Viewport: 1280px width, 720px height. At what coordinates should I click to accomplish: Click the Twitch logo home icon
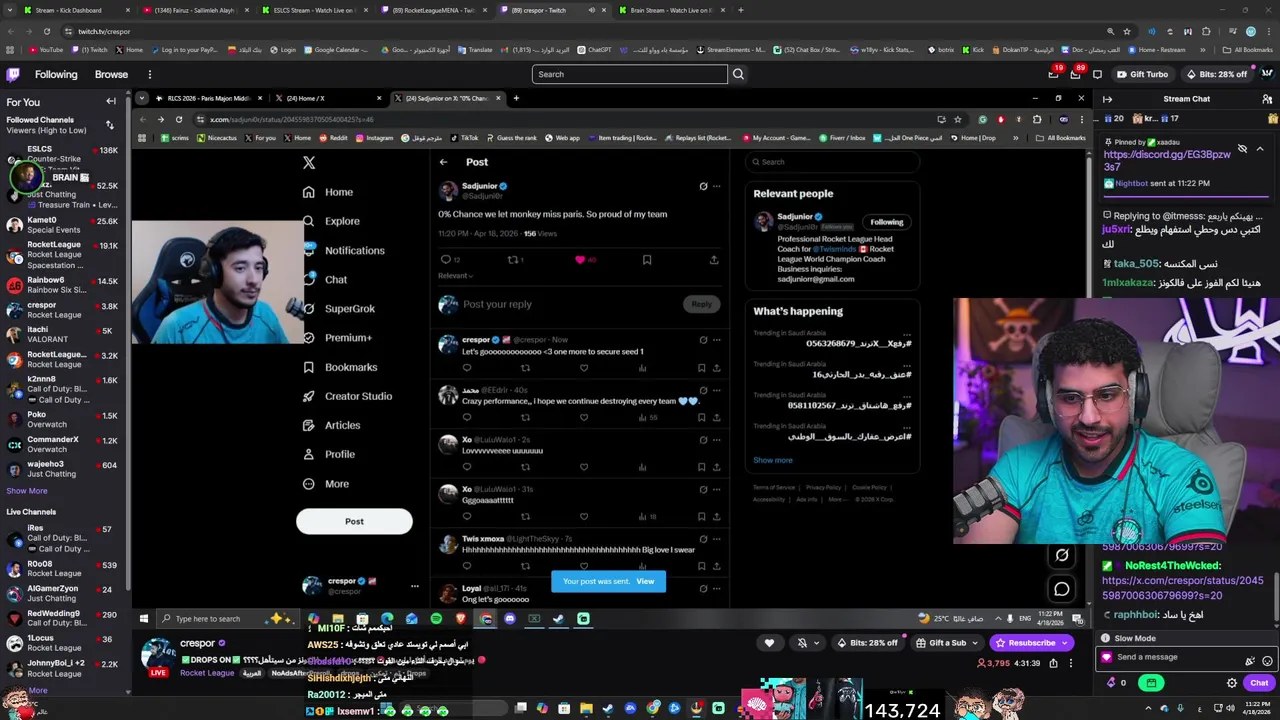13,74
